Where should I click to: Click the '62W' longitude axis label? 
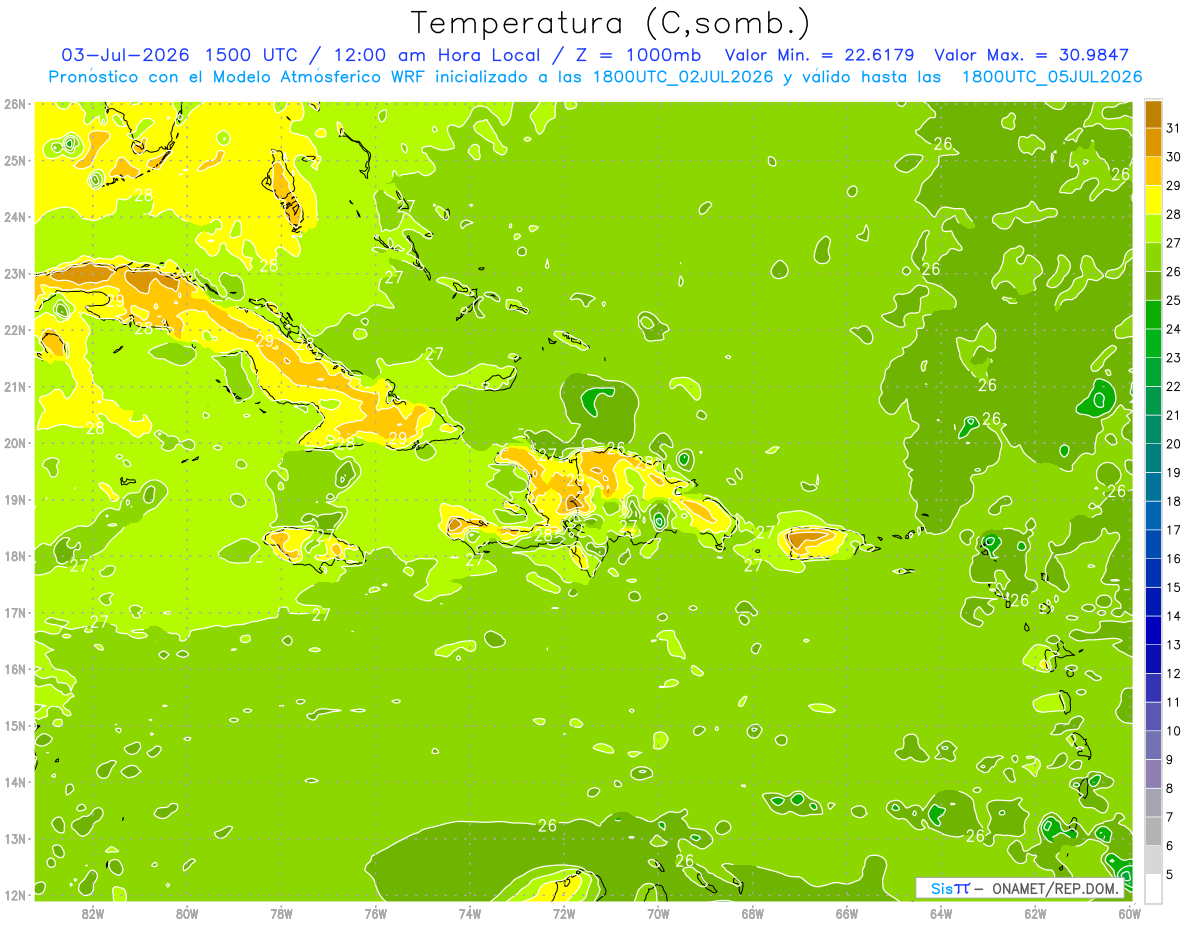click(1035, 913)
